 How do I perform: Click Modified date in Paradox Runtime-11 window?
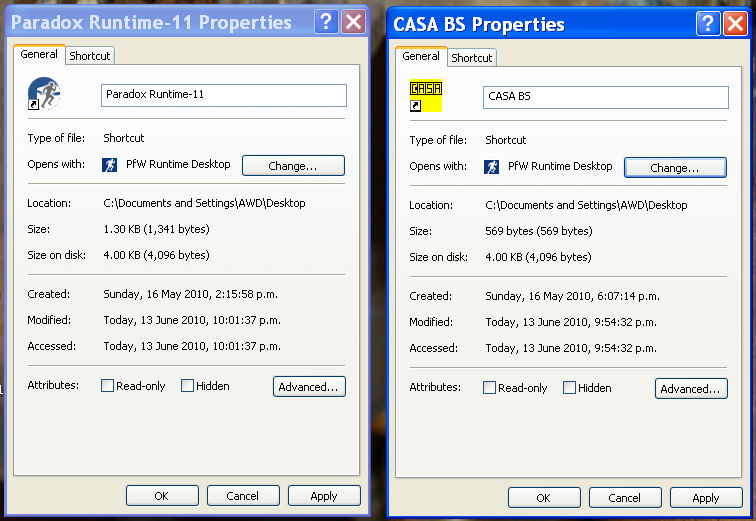(192, 320)
